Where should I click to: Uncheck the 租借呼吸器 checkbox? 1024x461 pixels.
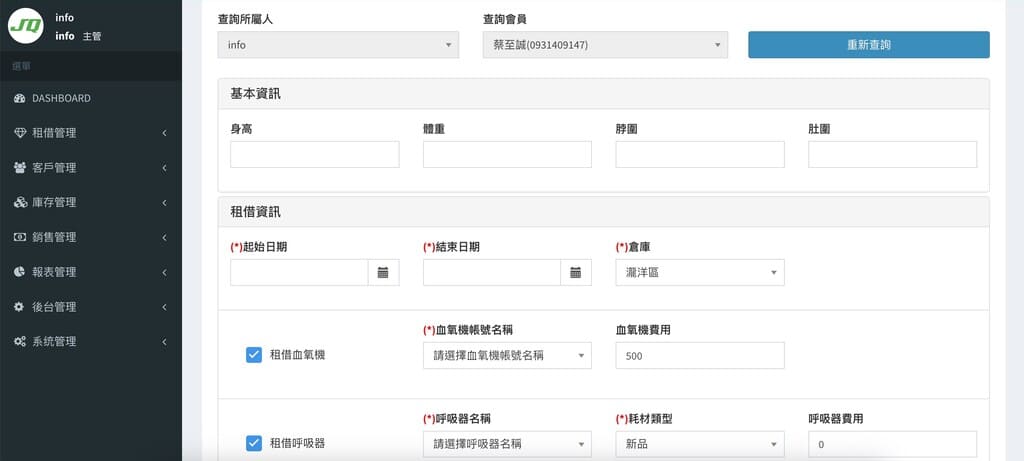pos(253,443)
